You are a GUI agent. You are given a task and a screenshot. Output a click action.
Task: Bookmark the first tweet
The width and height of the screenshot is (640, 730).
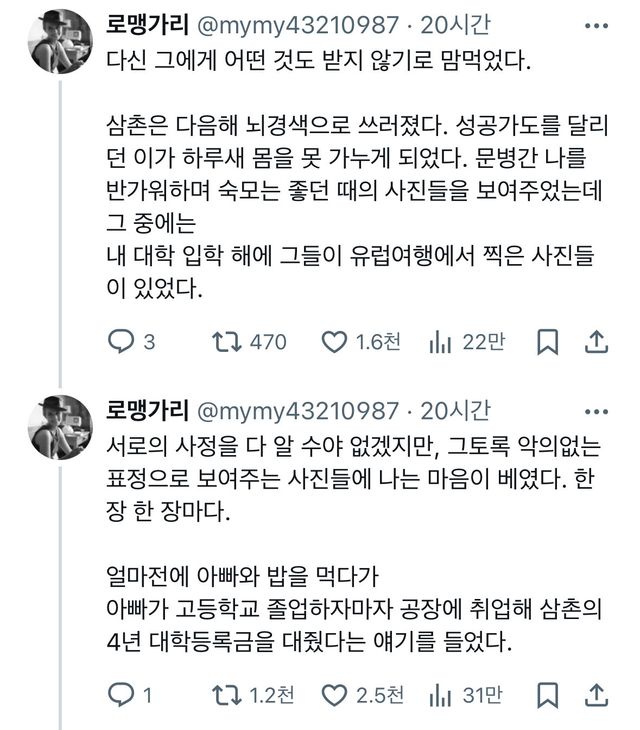point(548,342)
